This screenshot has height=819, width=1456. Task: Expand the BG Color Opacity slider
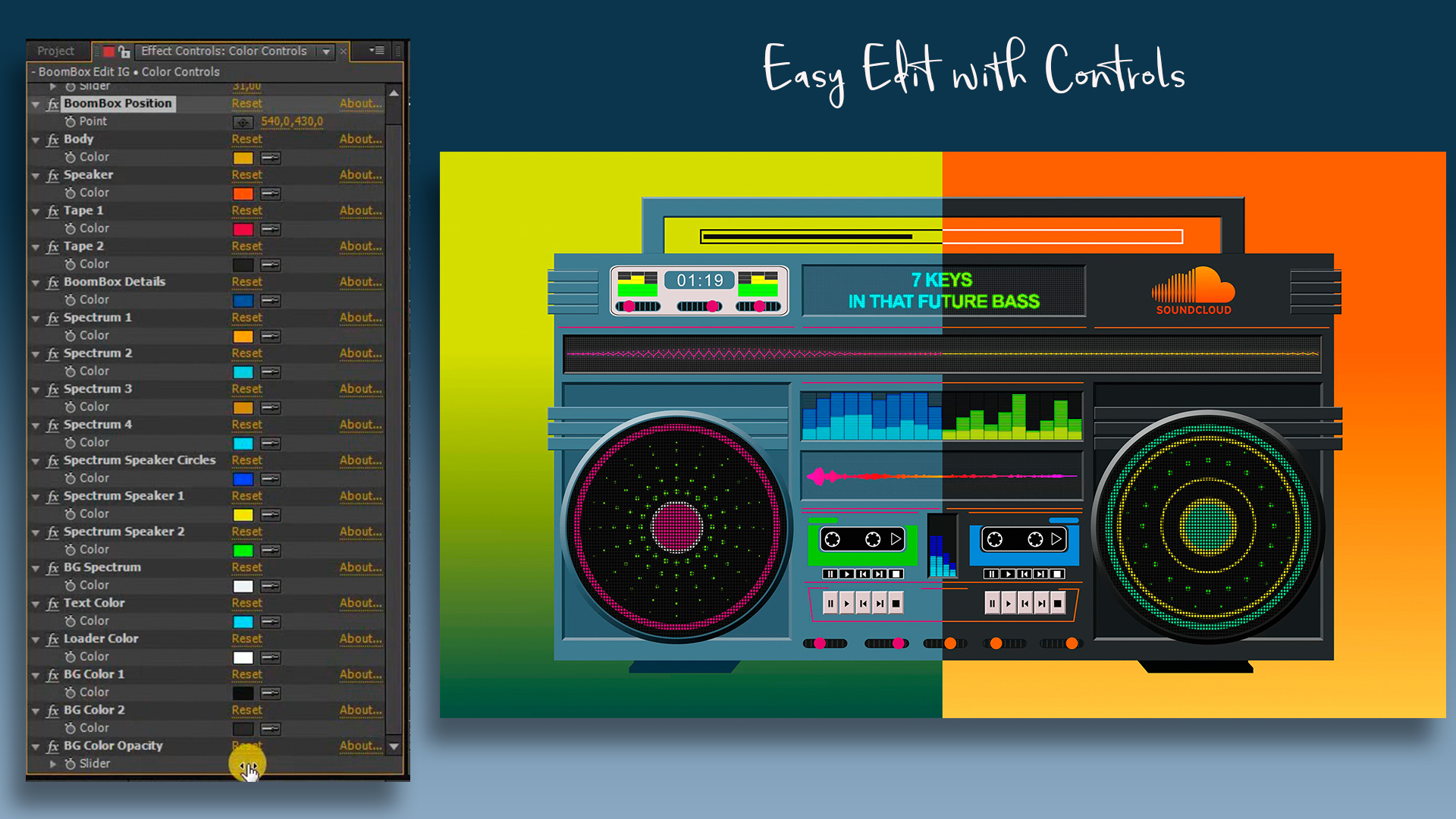point(53,763)
